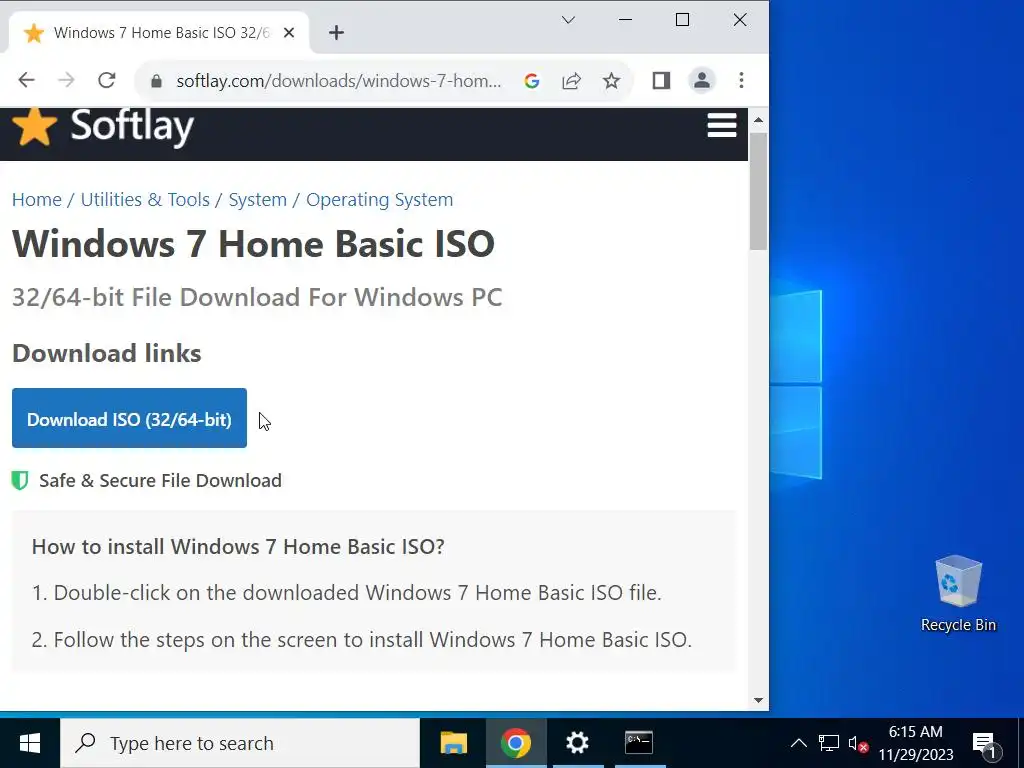Open Chrome three-dot menu
The image size is (1024, 768).
pyautogui.click(x=741, y=80)
